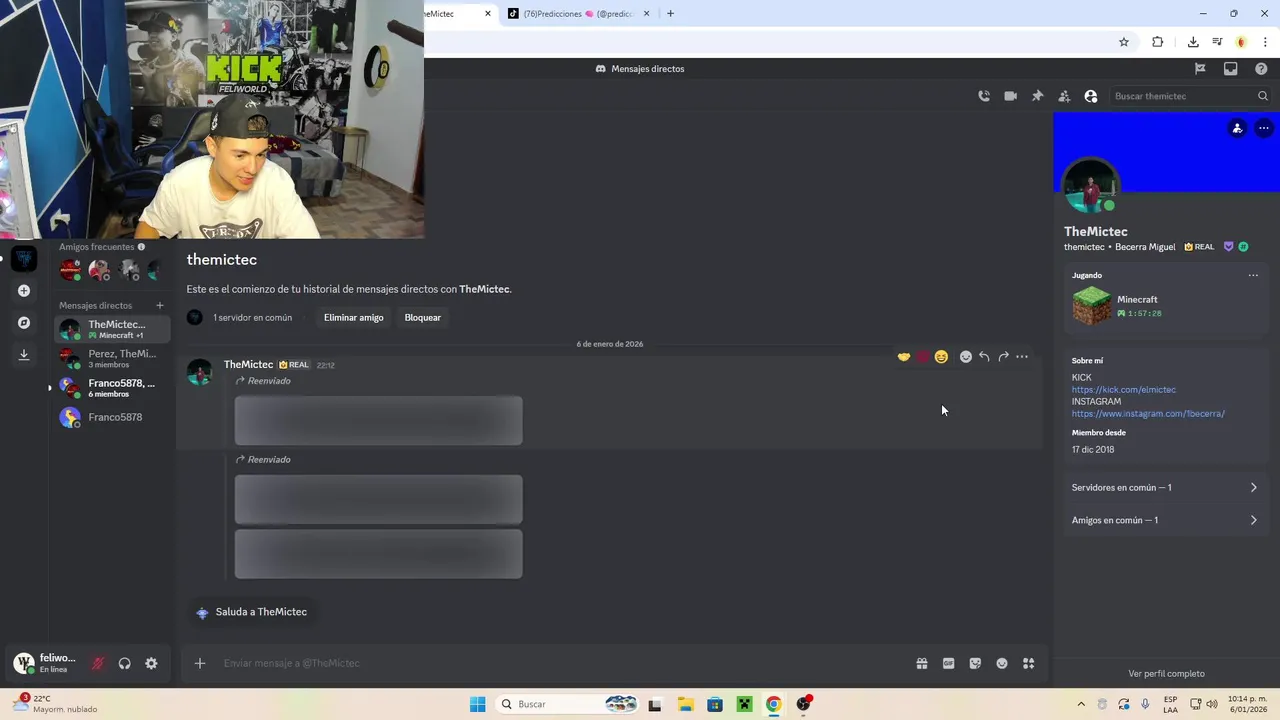This screenshot has width=1280, height=720.
Task: Open the emoji picker in message bar
Action: tap(1002, 663)
